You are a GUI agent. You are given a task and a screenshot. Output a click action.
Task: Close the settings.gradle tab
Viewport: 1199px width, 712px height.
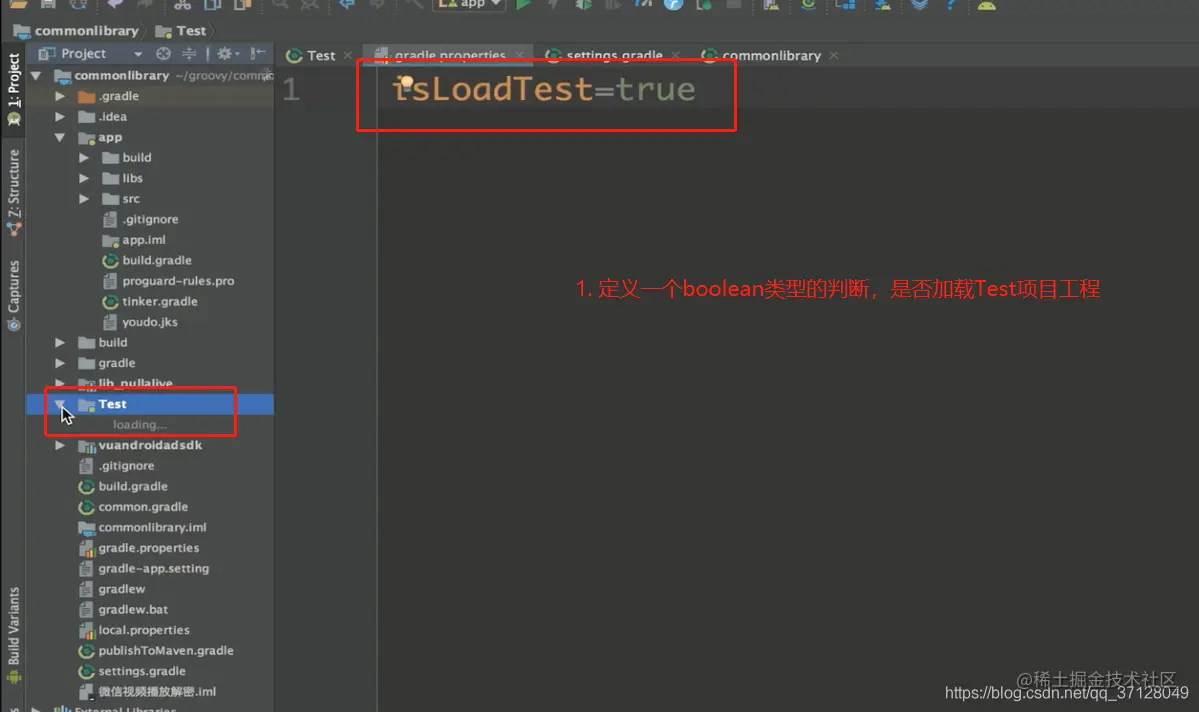675,55
